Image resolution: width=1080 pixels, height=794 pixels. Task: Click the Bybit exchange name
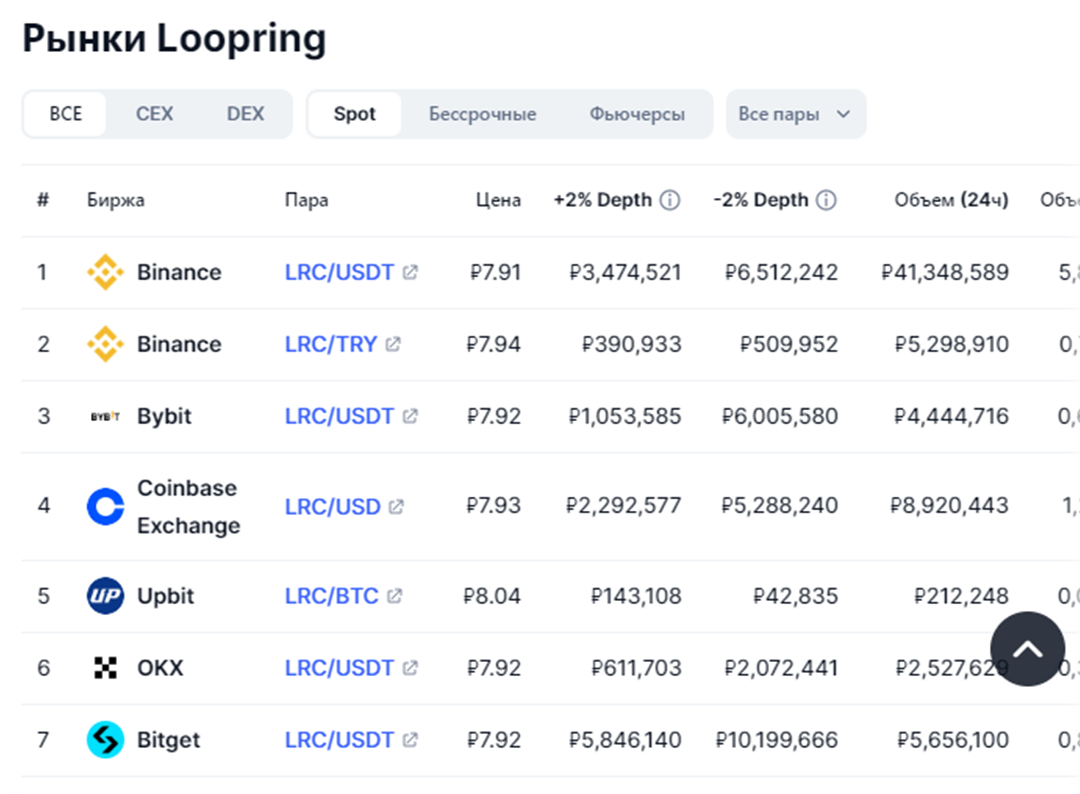pos(164,416)
